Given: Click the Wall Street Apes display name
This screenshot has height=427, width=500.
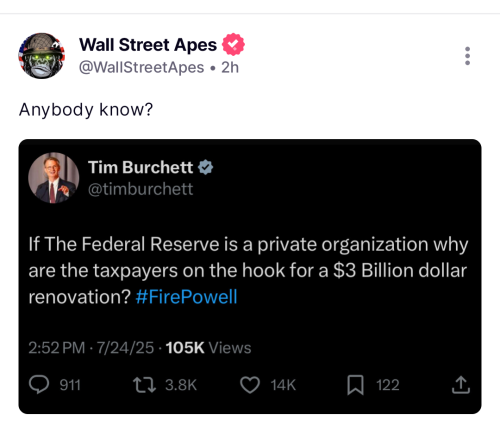Looking at the screenshot, I should [148, 45].
